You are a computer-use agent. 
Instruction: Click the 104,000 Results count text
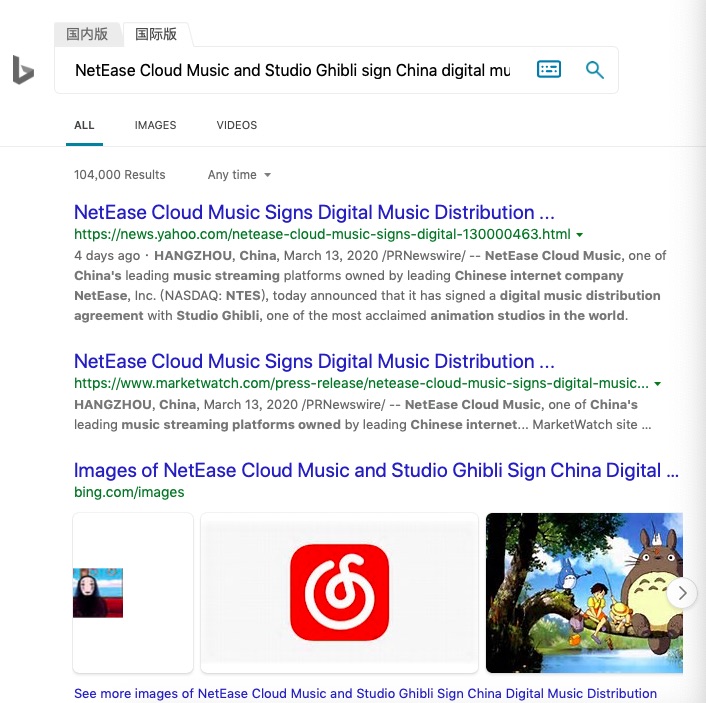120,175
